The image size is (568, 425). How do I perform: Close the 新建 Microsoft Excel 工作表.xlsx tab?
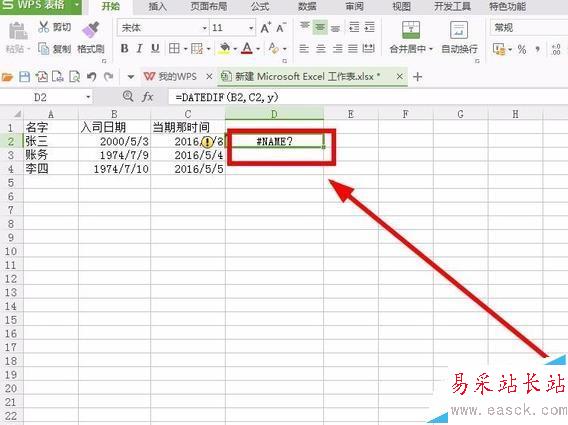click(x=399, y=76)
